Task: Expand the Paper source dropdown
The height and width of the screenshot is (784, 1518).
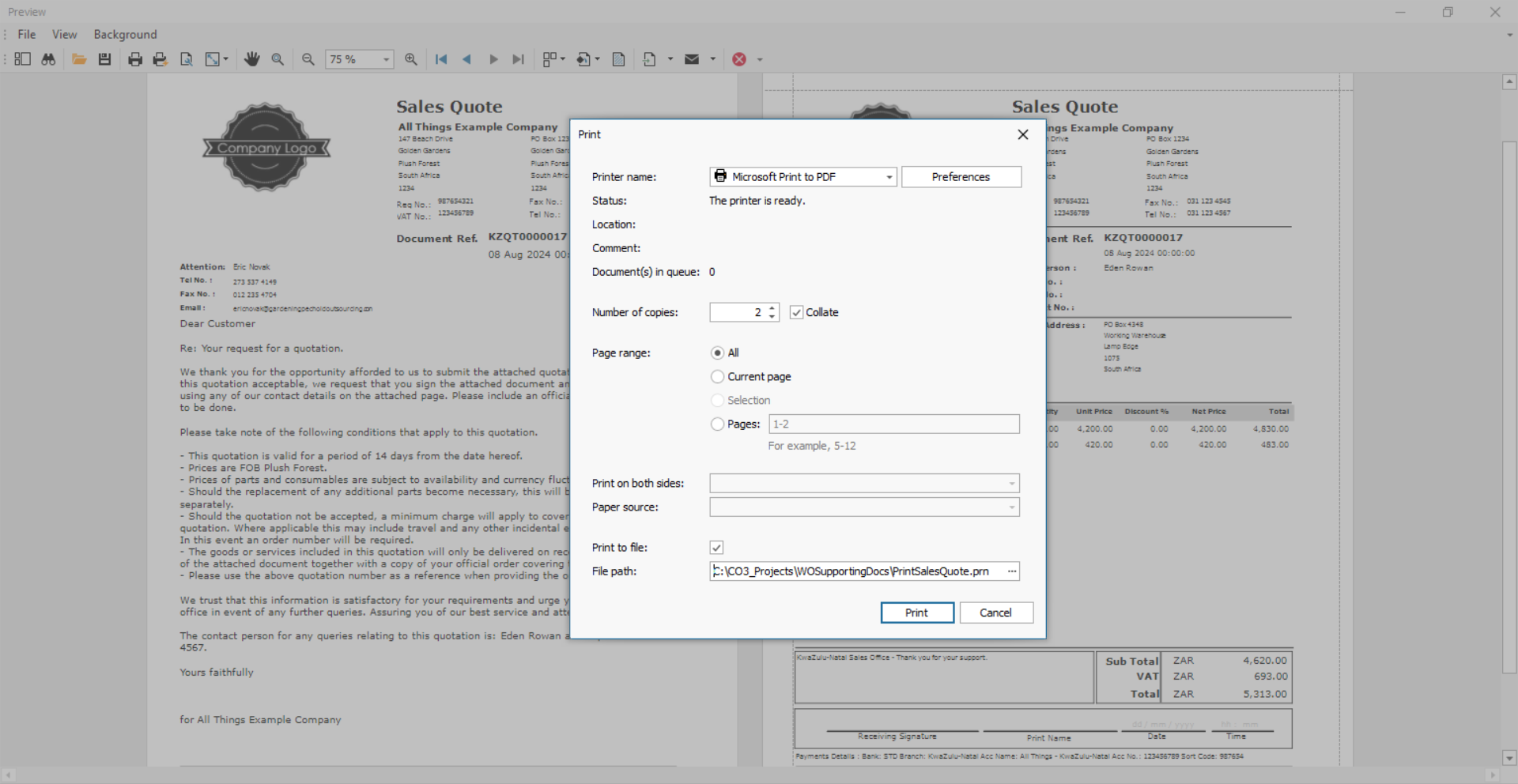Action: point(1011,507)
